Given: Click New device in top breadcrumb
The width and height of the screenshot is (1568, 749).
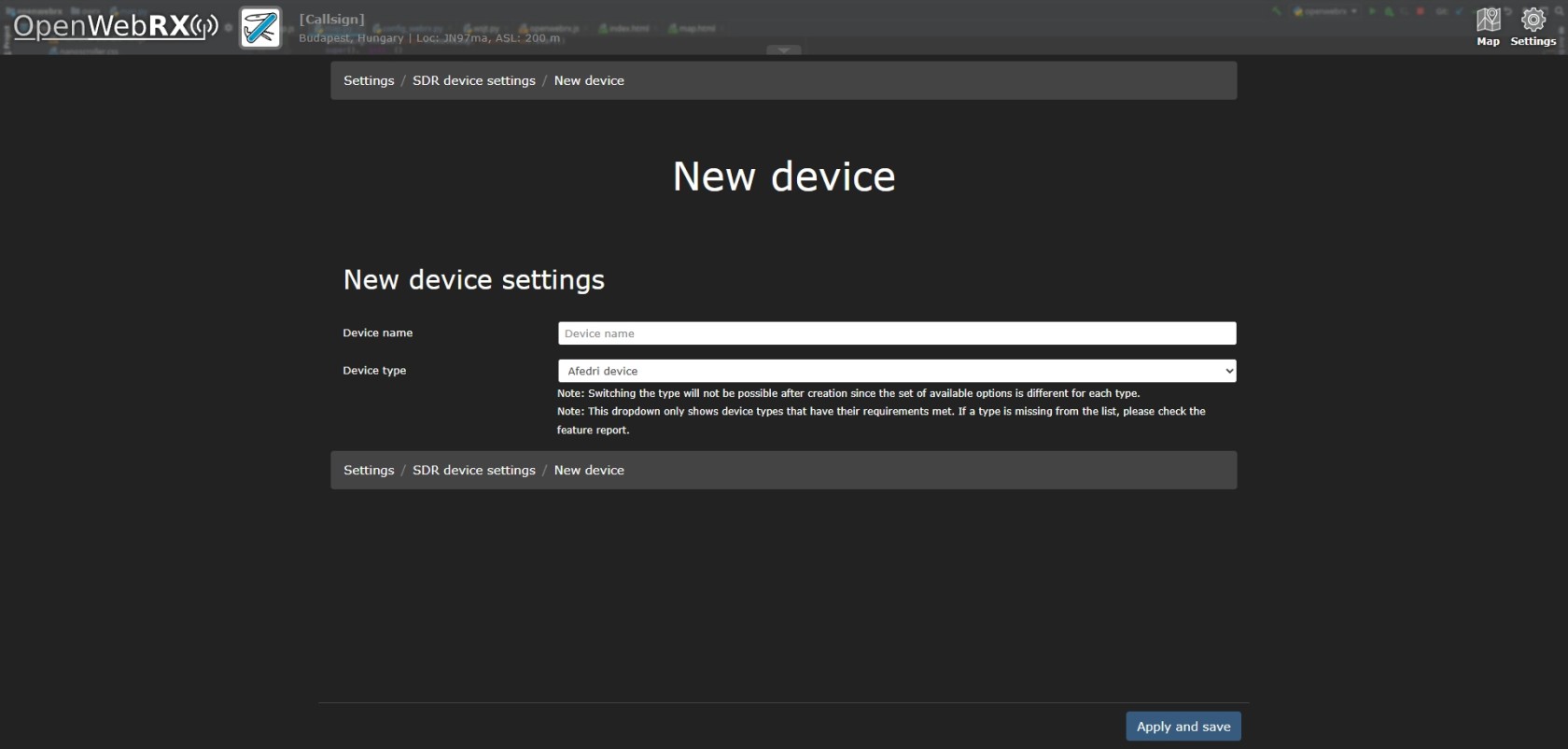Looking at the screenshot, I should point(589,80).
